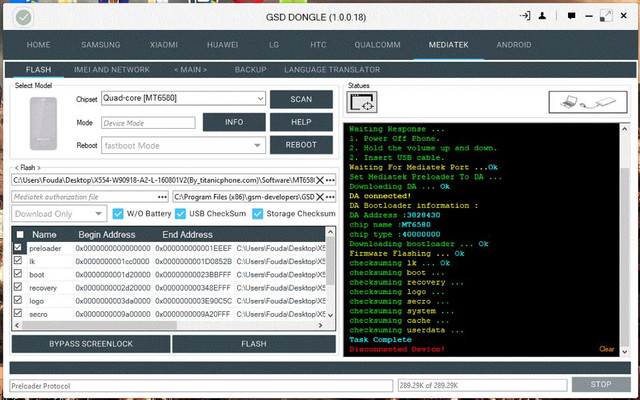Open the user account icon
This screenshot has height=400, width=640.
[542, 16]
